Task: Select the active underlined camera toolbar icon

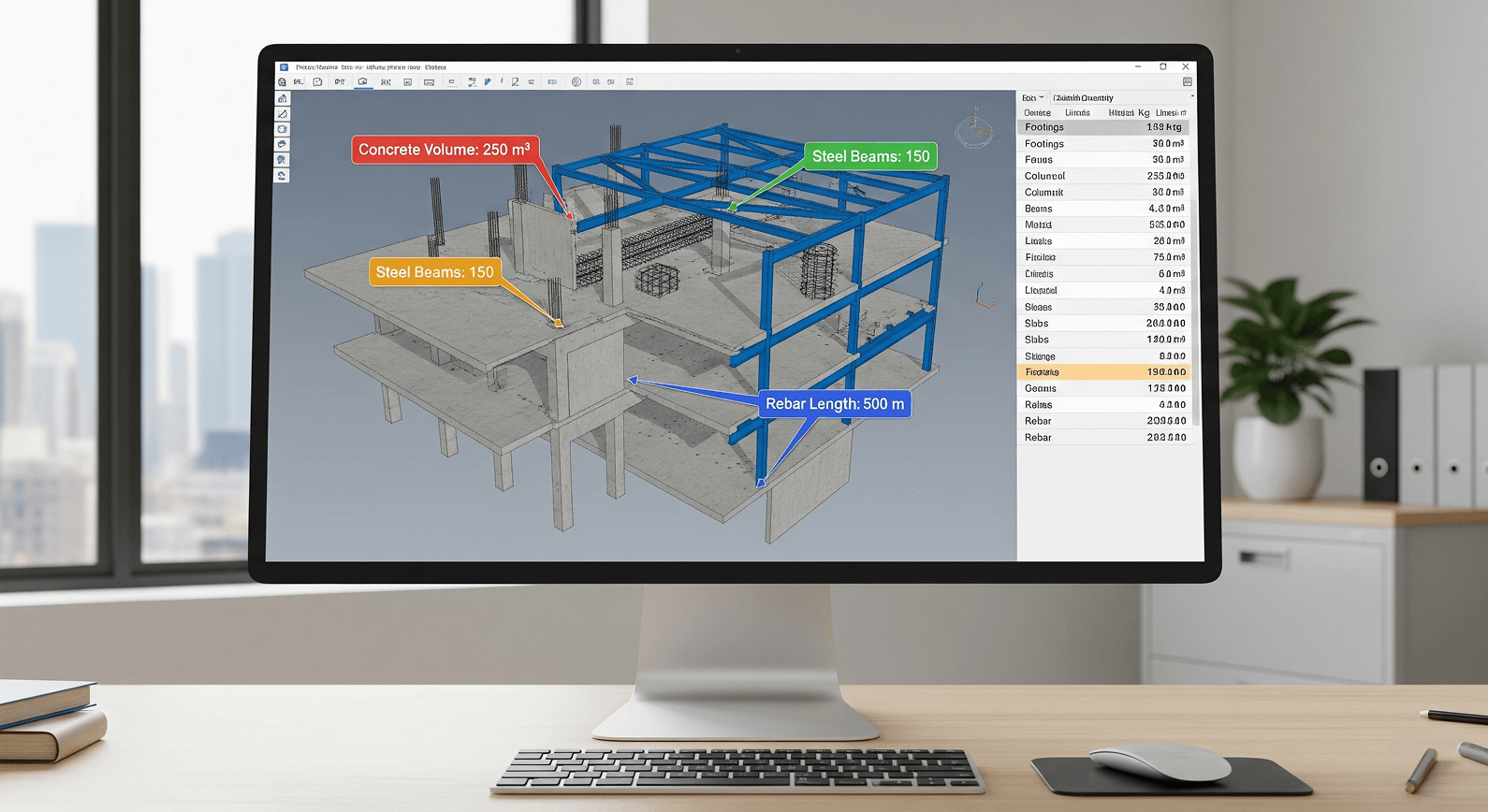Action: coord(363,82)
